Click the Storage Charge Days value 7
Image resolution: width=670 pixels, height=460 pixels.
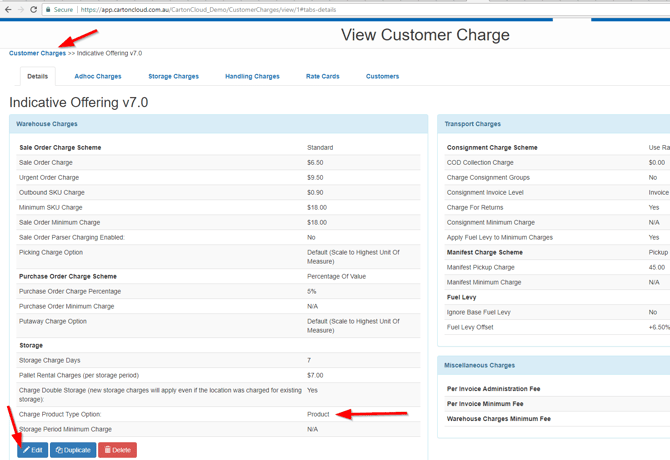coord(309,360)
